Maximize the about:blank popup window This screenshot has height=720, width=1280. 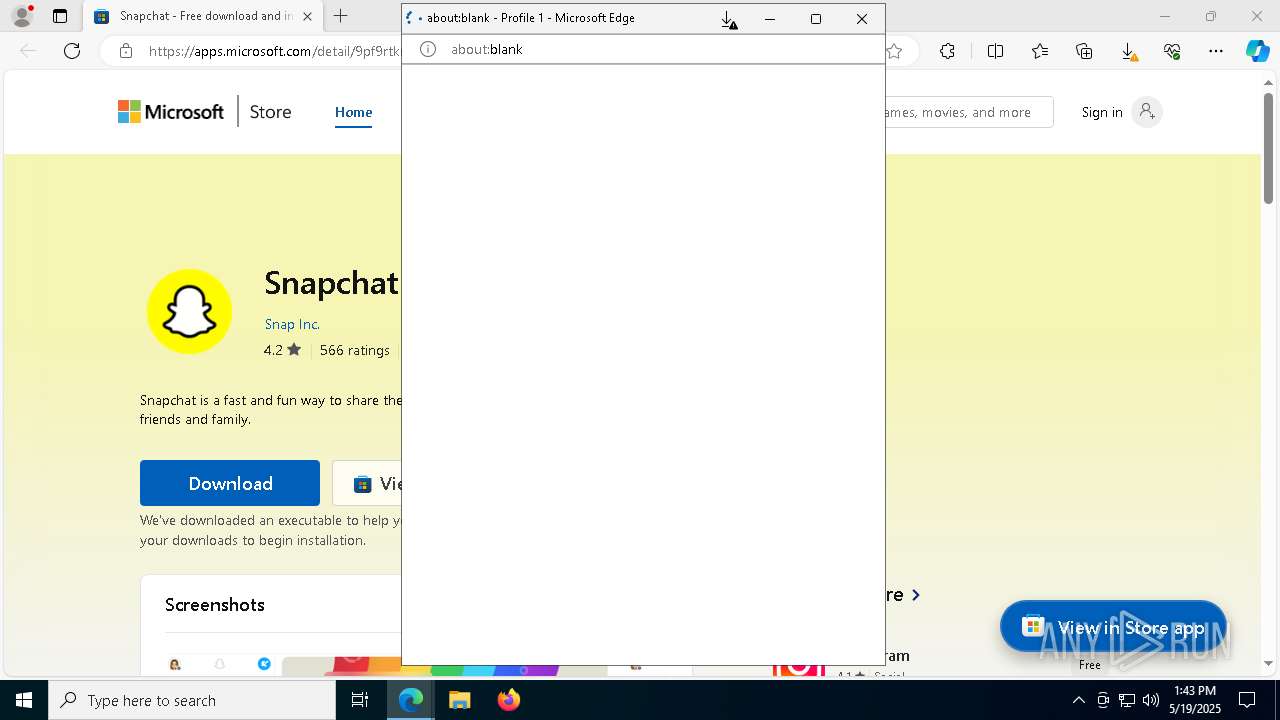[816, 19]
